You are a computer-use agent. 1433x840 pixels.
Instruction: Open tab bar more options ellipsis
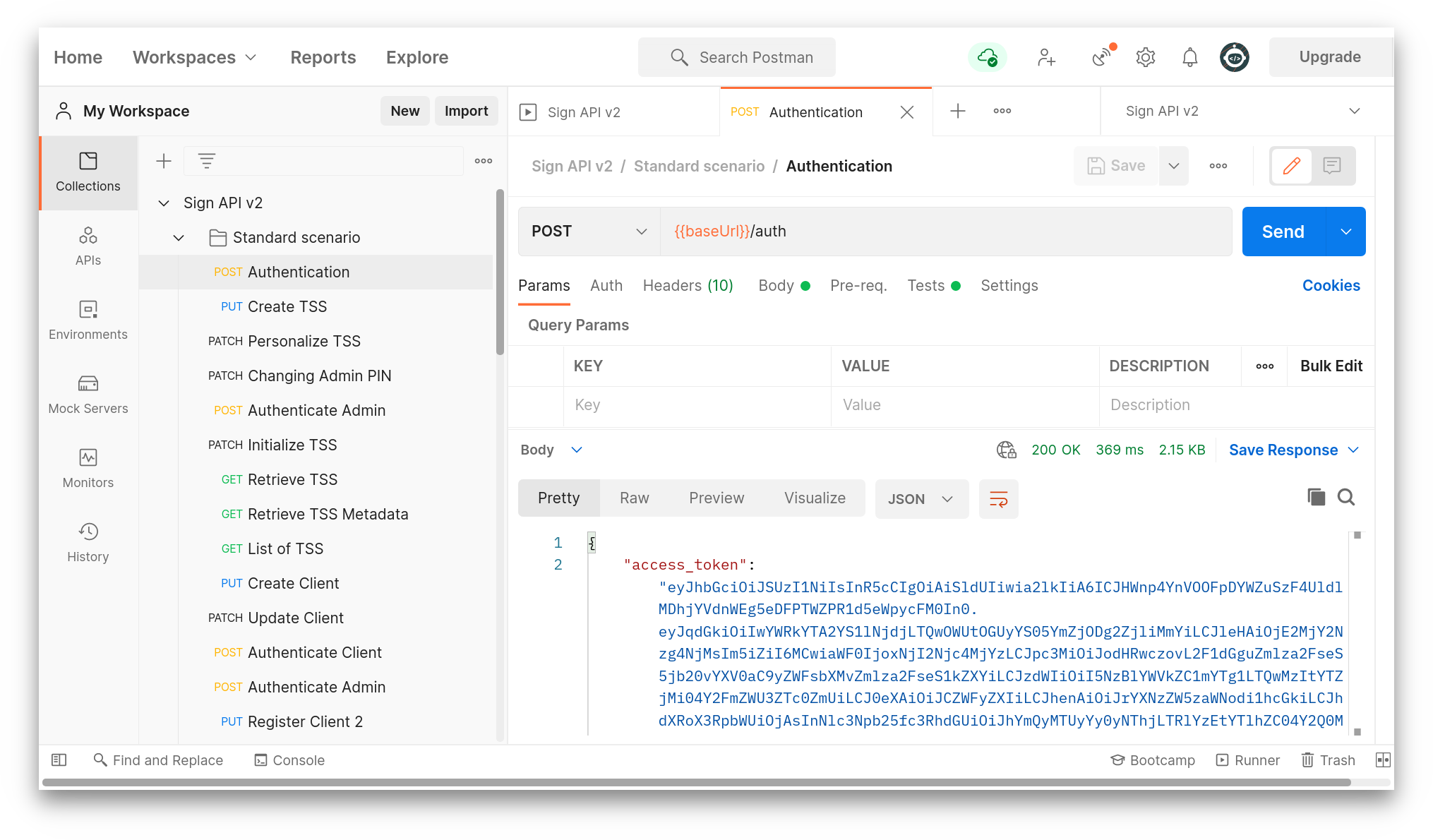1002,111
